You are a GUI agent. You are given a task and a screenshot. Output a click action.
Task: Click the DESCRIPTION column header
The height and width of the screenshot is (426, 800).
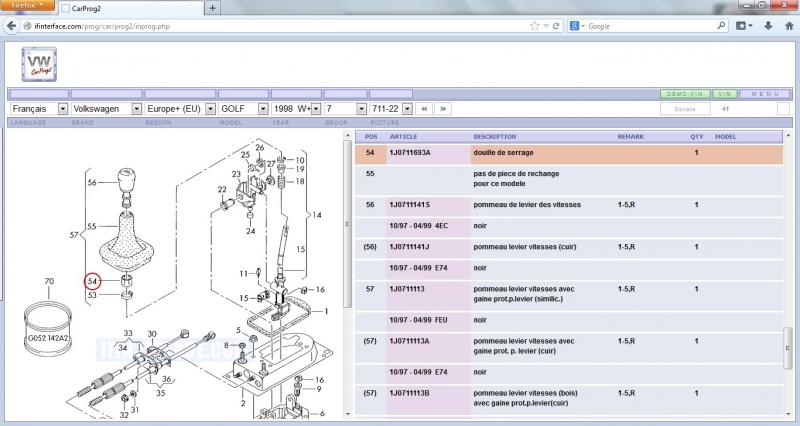[494, 137]
